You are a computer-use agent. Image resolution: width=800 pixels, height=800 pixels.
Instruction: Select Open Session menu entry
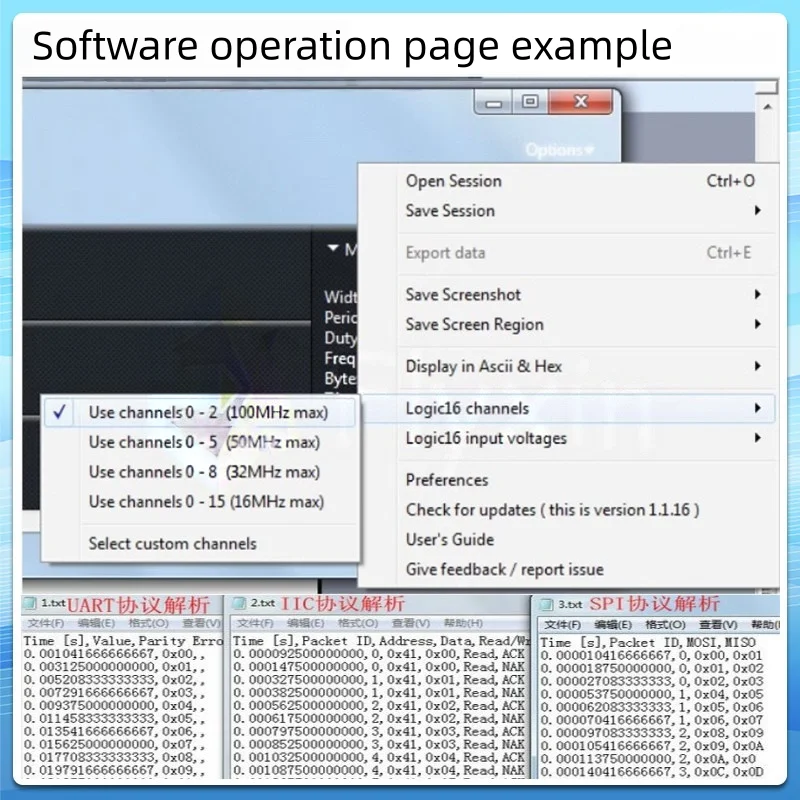click(x=580, y=181)
